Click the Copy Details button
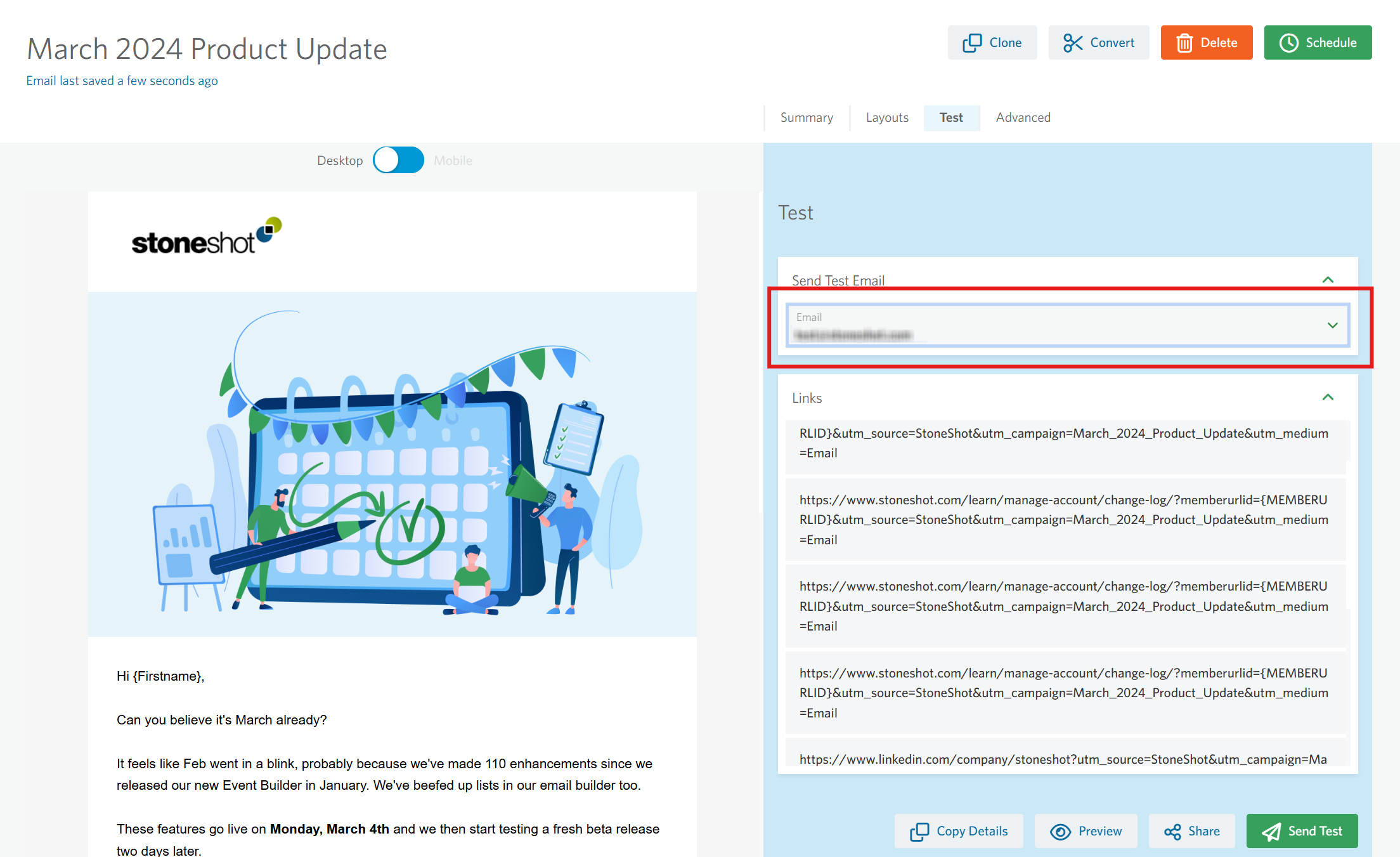 (x=959, y=831)
